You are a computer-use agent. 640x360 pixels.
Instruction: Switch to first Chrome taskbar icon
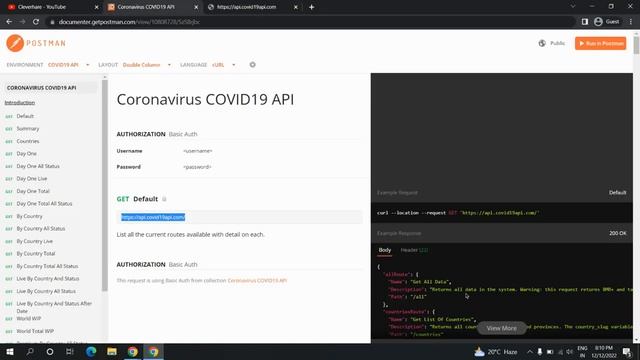[133, 351]
